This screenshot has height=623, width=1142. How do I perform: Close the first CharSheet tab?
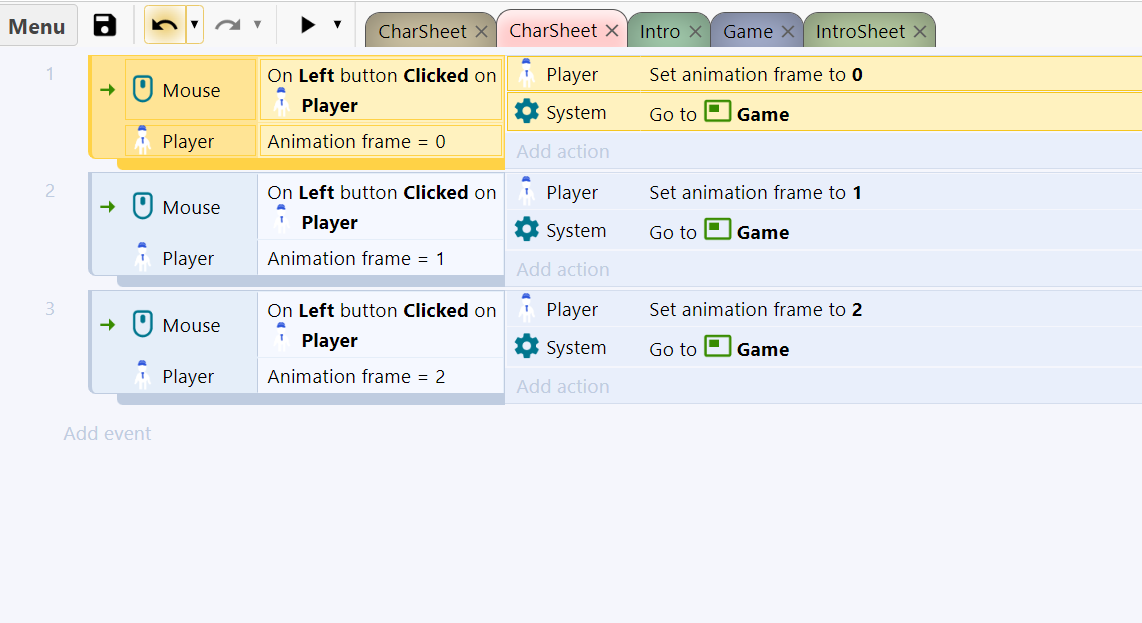[481, 31]
